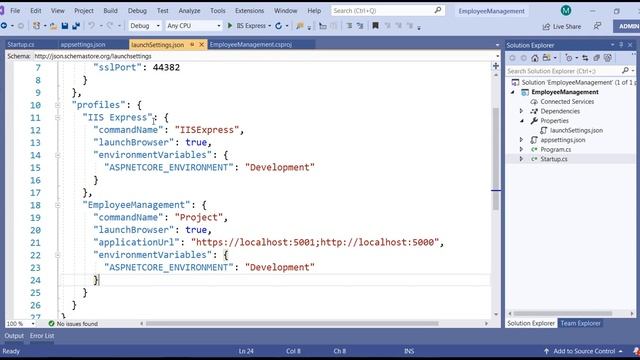Click Collapse All icon in Solution Explorer
640x360 pixels.
coord(596,58)
